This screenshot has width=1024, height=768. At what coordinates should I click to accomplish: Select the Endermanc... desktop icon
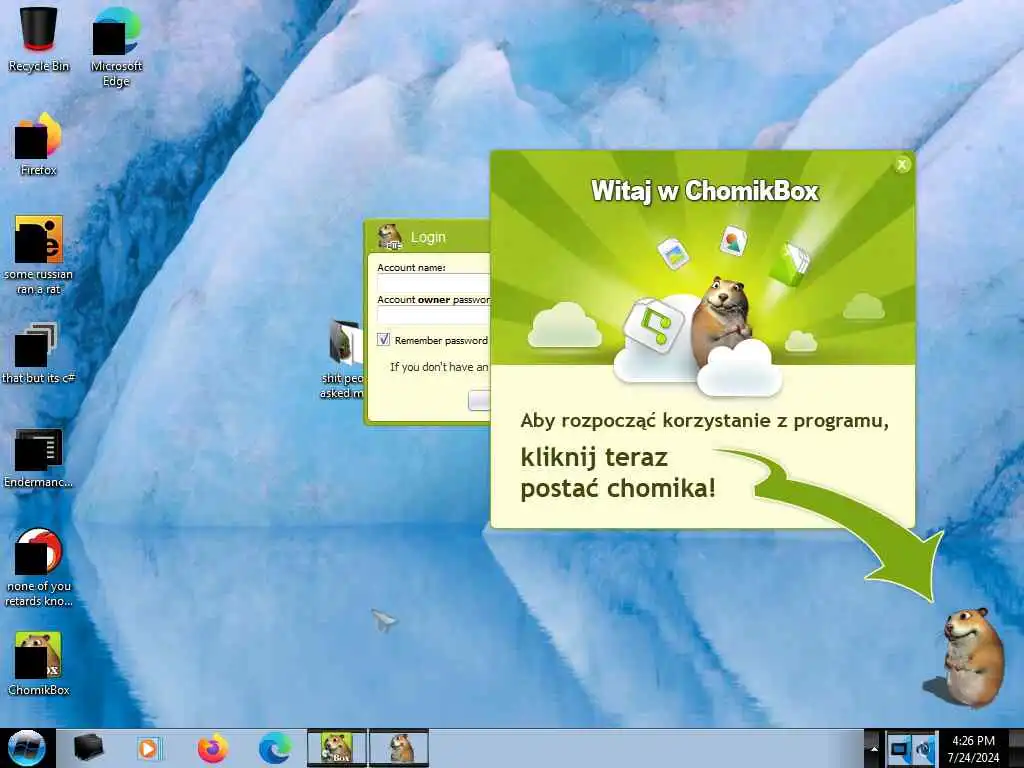click(39, 457)
